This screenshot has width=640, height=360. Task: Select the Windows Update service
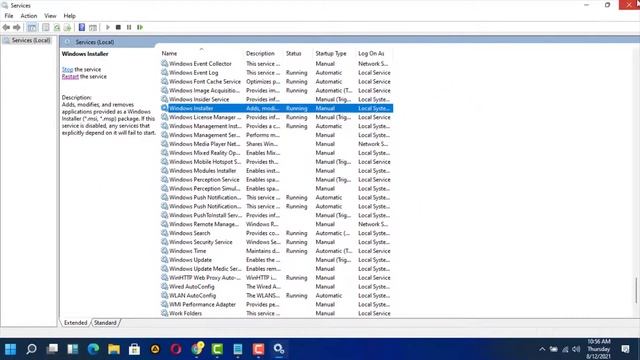[276, 260]
